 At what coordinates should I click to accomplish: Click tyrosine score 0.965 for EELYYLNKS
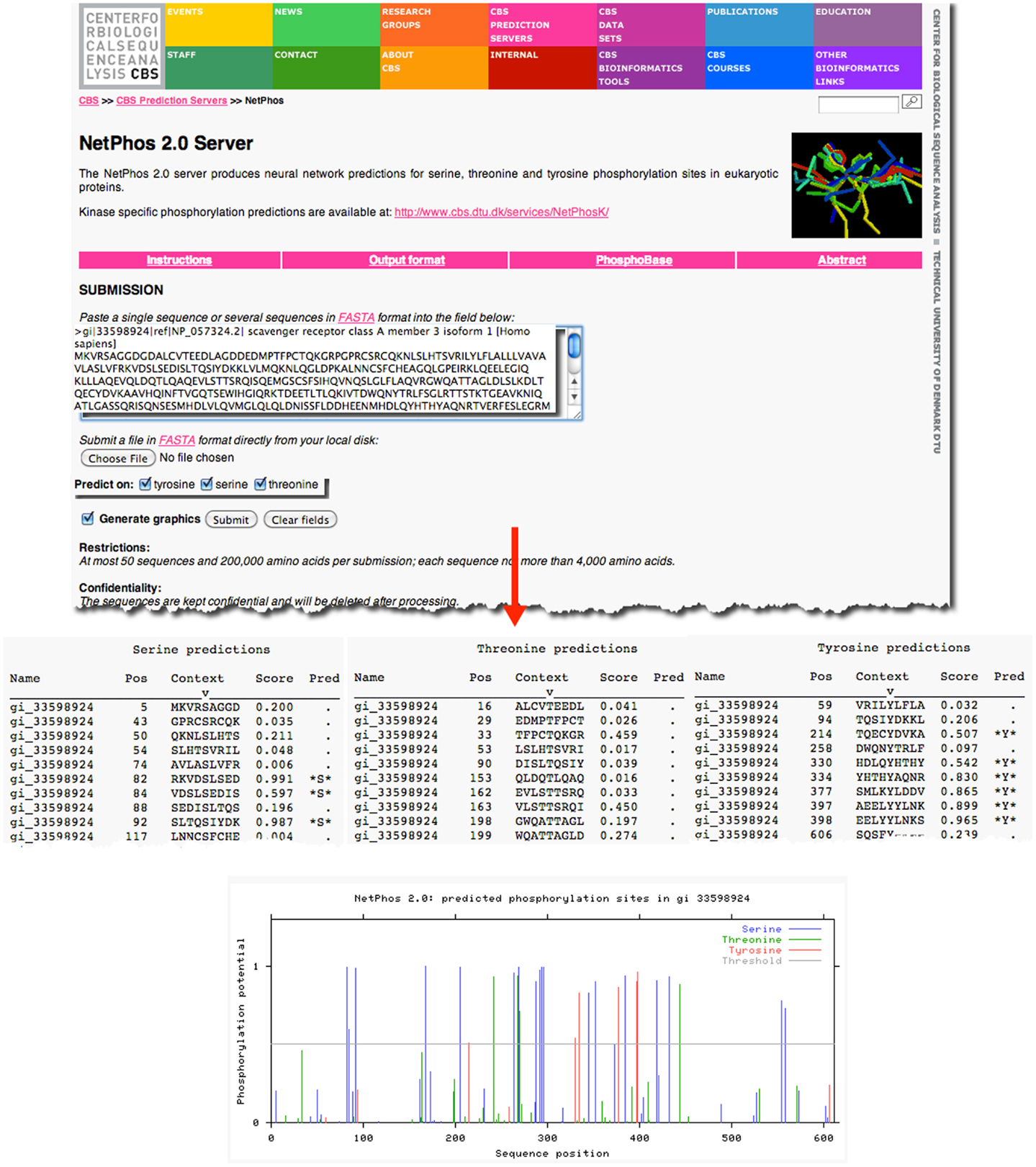(x=959, y=820)
